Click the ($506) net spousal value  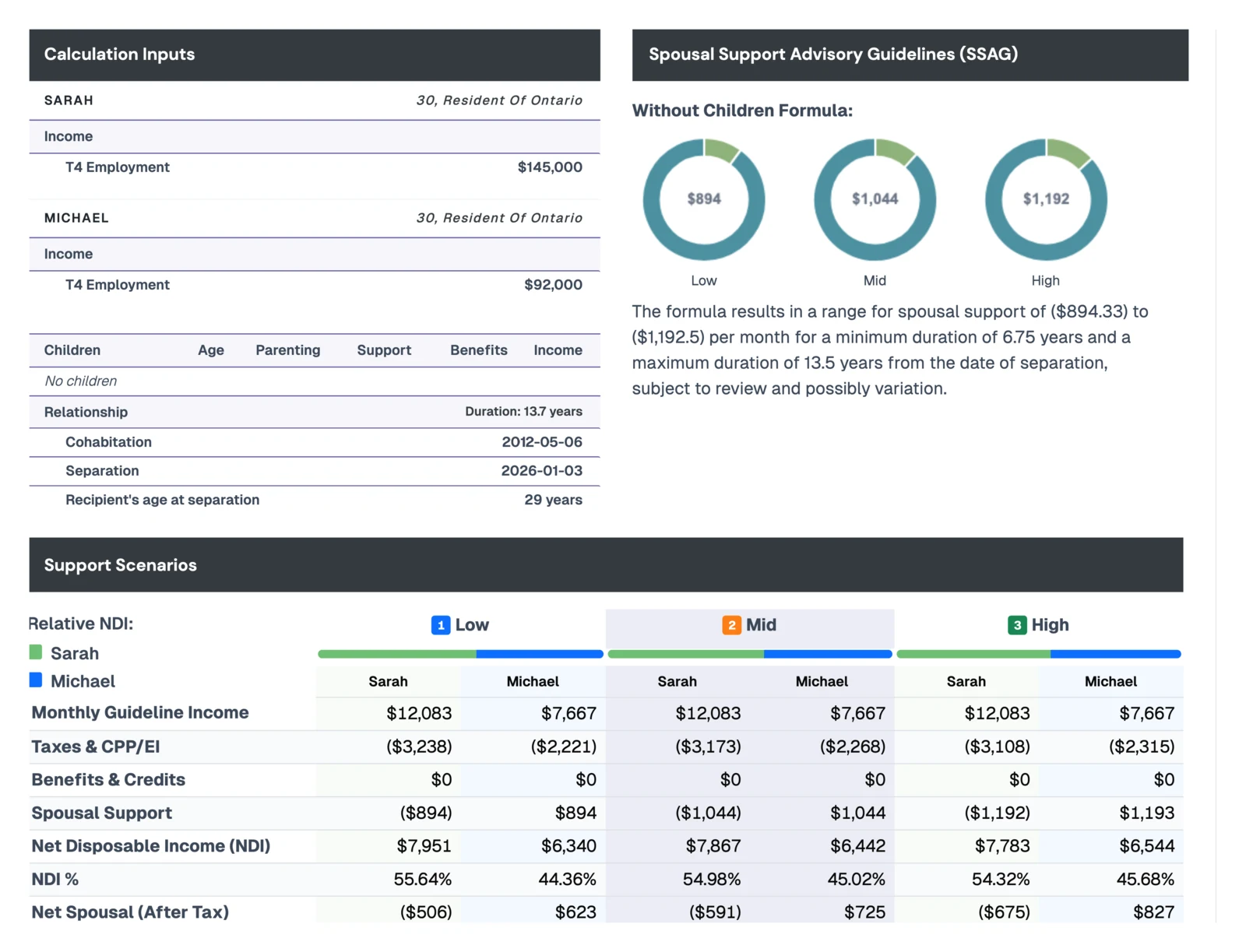point(426,912)
